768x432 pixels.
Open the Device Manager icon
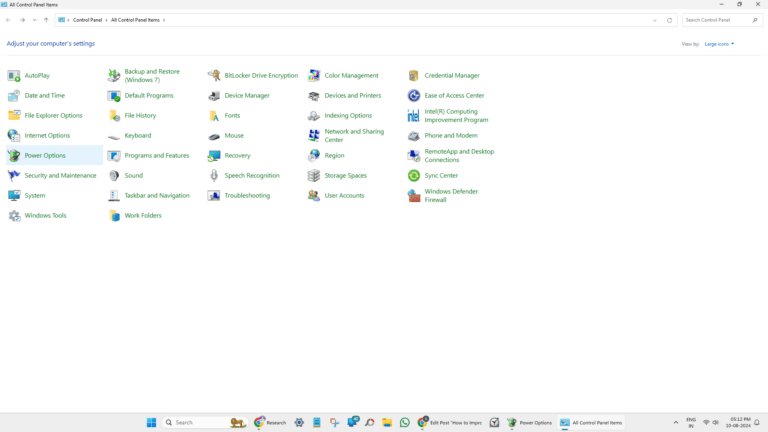coord(214,96)
